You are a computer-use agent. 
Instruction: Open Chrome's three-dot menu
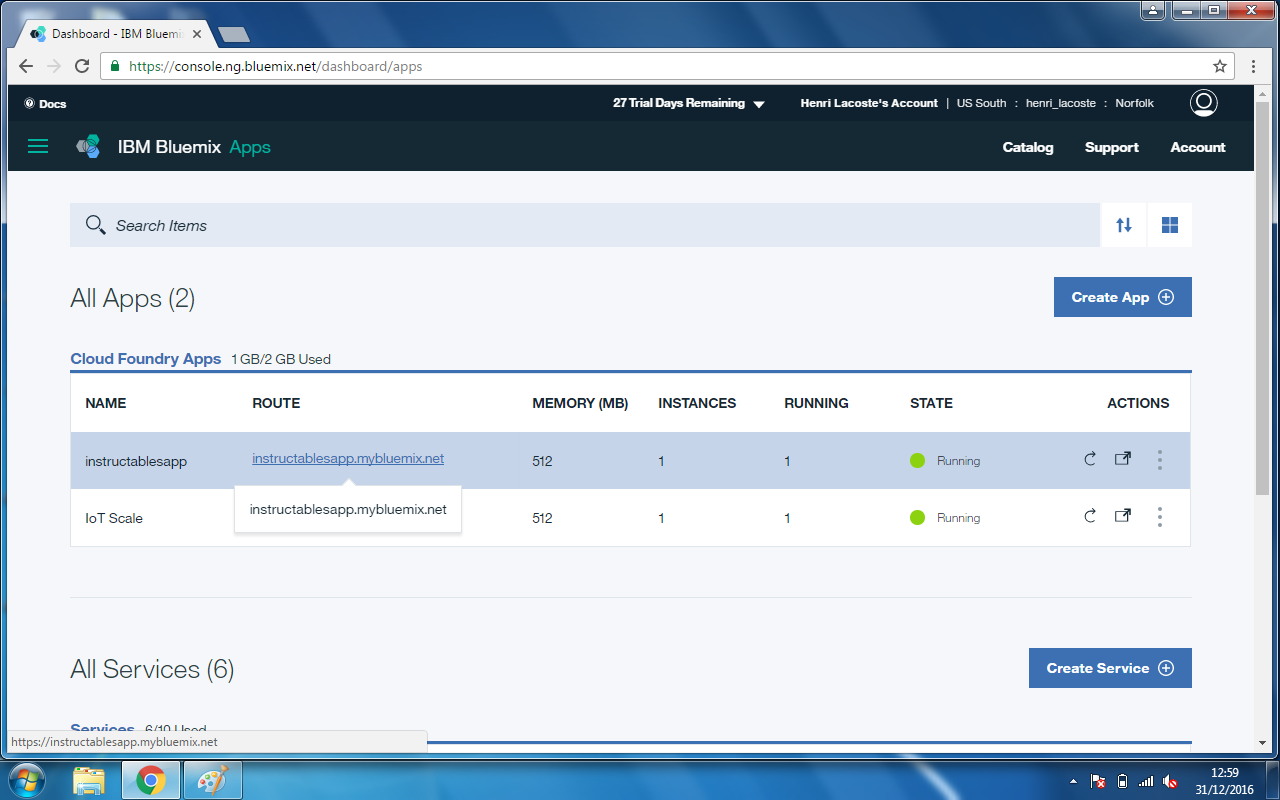pos(1254,66)
